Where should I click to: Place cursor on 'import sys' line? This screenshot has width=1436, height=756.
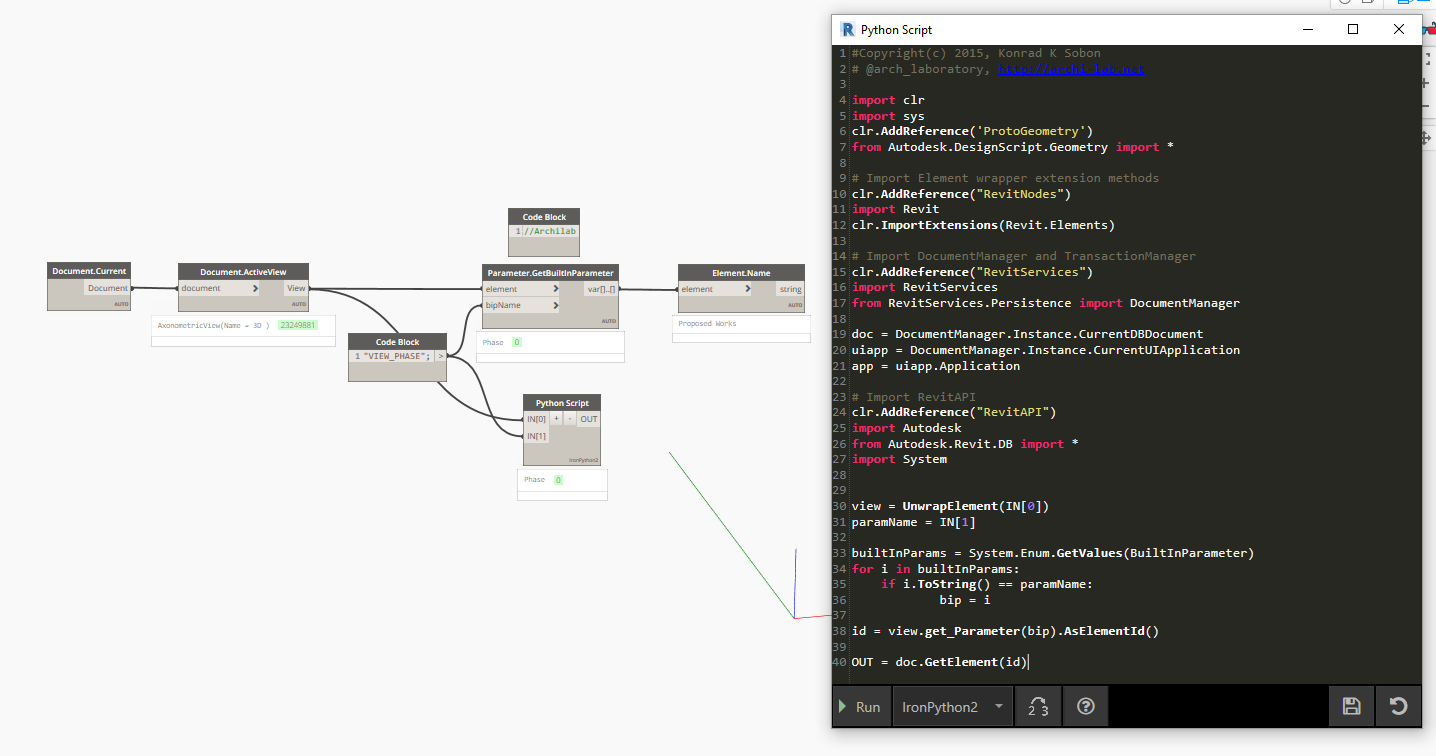point(888,116)
